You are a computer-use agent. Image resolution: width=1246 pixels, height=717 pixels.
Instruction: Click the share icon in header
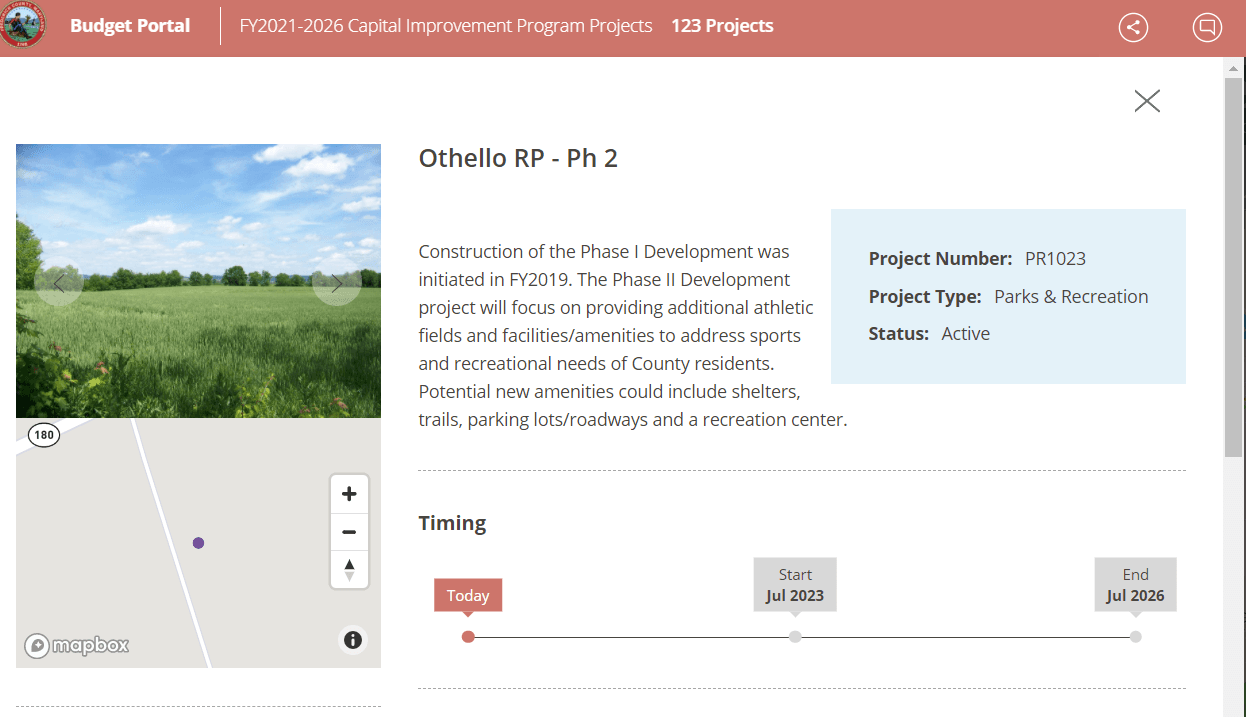point(1133,27)
